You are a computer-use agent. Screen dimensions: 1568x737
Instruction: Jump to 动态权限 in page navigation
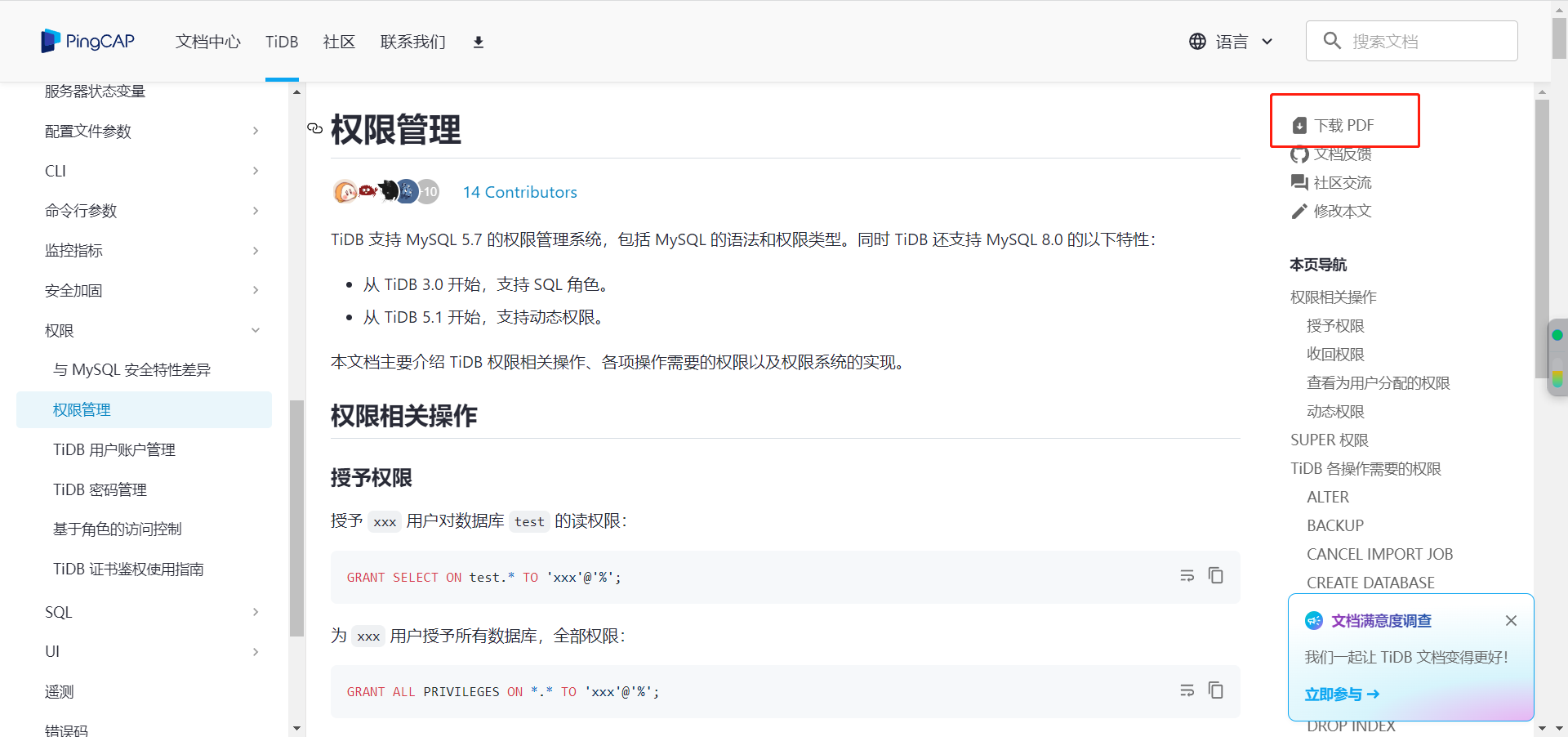click(1335, 412)
